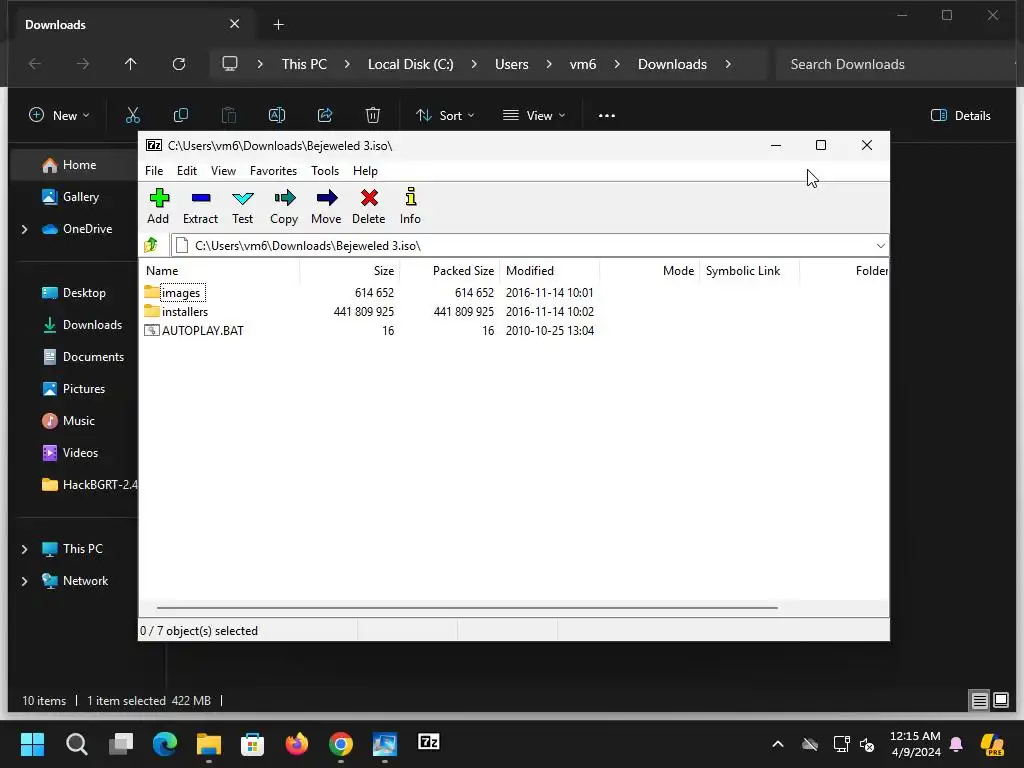Click the share icon in Explorer toolbar
Viewport: 1024px width, 768px height.
pos(325,116)
